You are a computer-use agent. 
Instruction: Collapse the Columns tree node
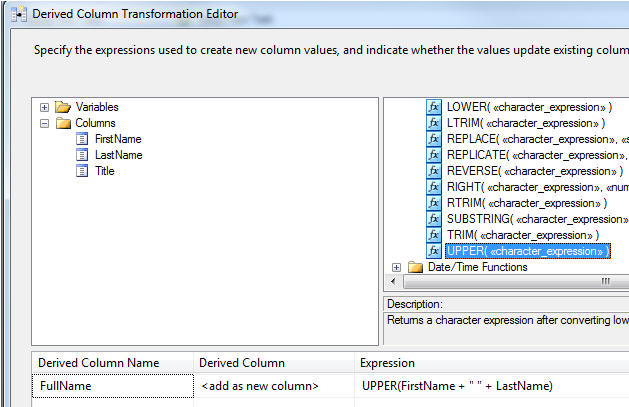coord(44,123)
